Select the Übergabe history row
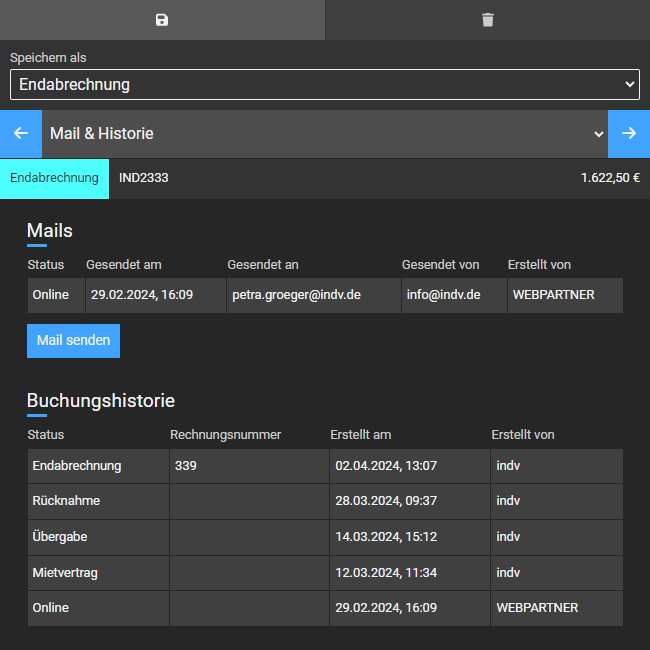Viewport: 650px width, 650px height. point(325,537)
